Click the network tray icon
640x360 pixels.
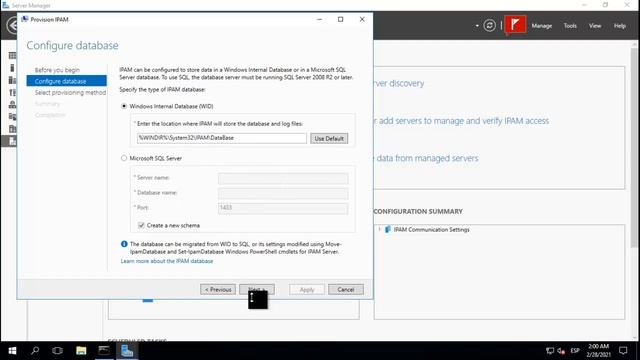click(x=550, y=351)
